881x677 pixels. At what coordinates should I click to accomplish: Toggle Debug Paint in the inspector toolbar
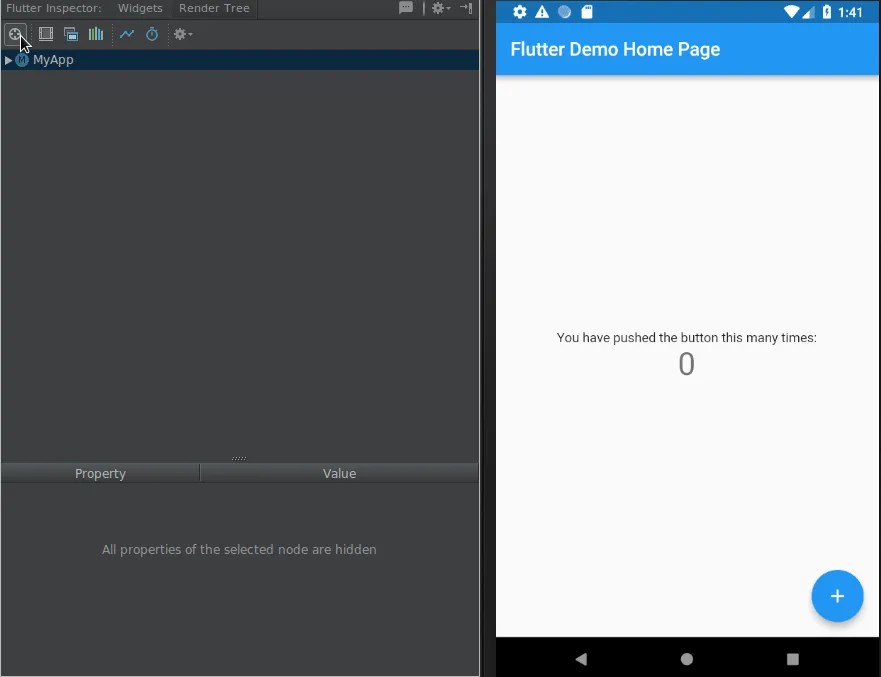[46, 34]
